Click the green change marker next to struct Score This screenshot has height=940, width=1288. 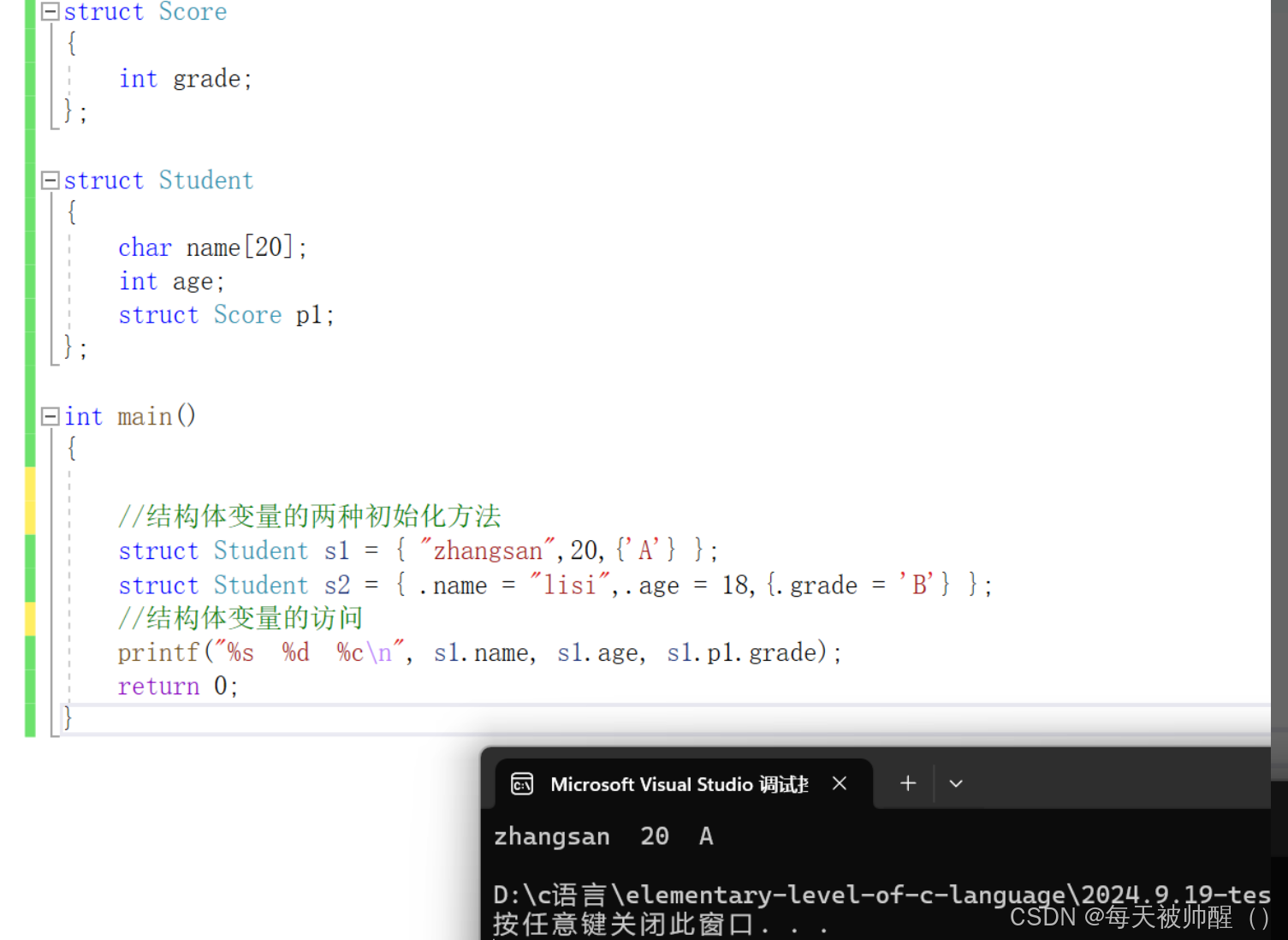[x=30, y=11]
